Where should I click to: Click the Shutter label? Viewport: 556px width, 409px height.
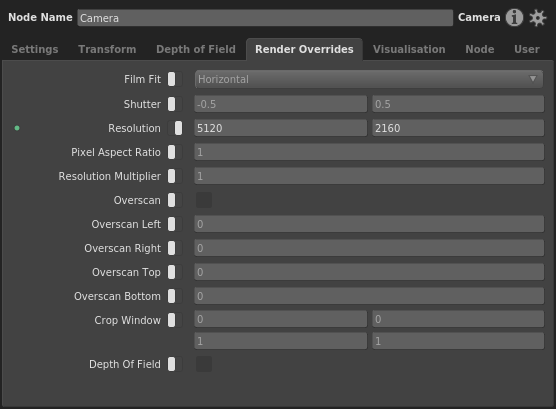coord(142,104)
